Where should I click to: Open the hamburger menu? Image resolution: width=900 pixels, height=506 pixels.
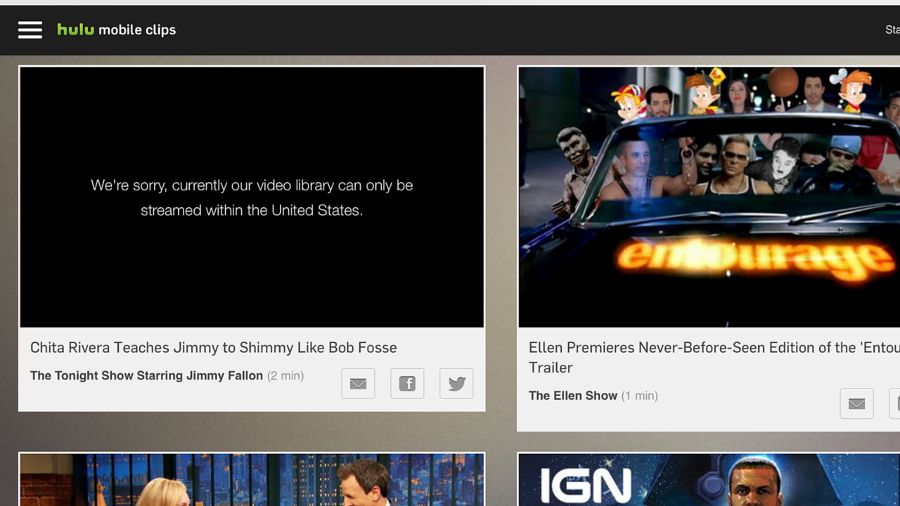30,30
